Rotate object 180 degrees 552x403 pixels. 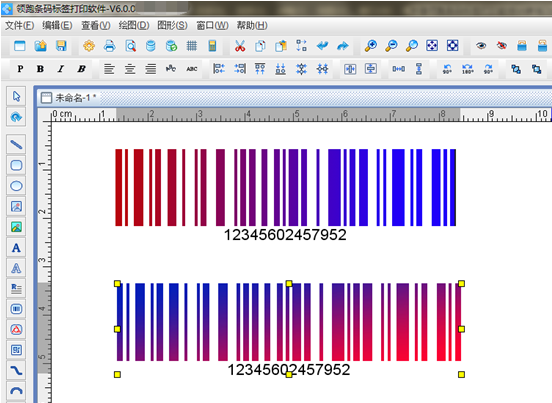coord(468,69)
